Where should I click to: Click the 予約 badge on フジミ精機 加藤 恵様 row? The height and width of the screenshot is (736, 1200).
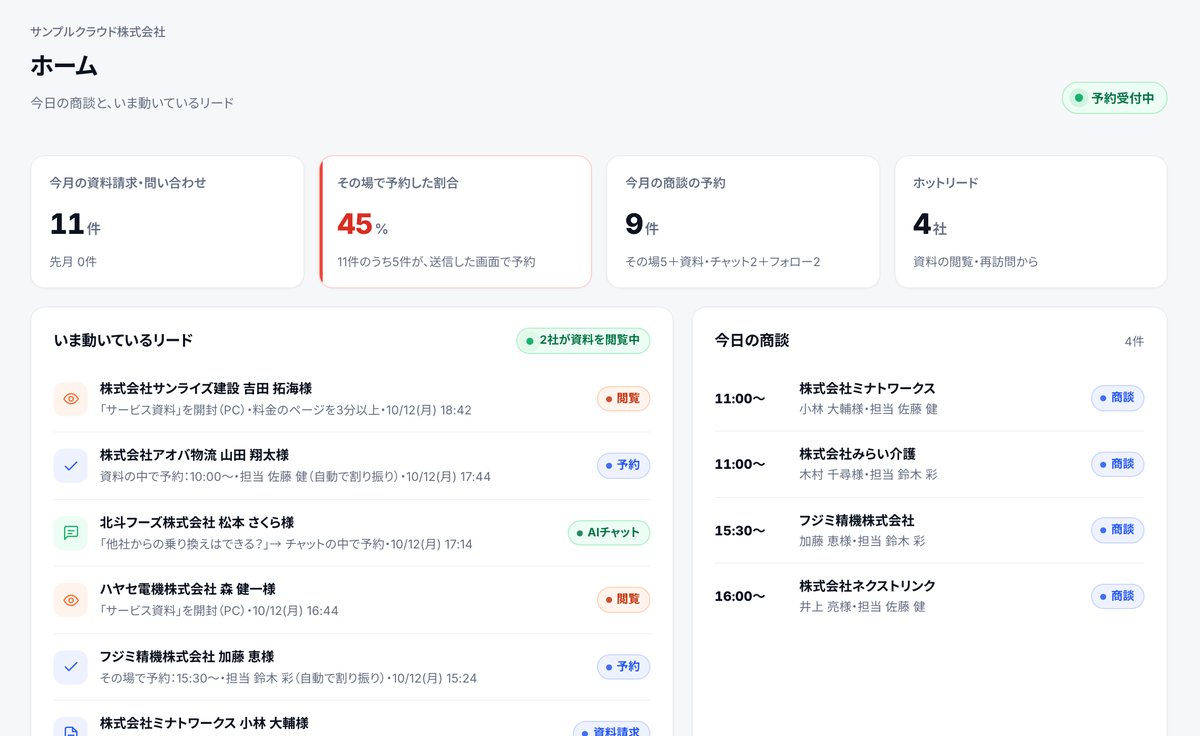coord(623,666)
